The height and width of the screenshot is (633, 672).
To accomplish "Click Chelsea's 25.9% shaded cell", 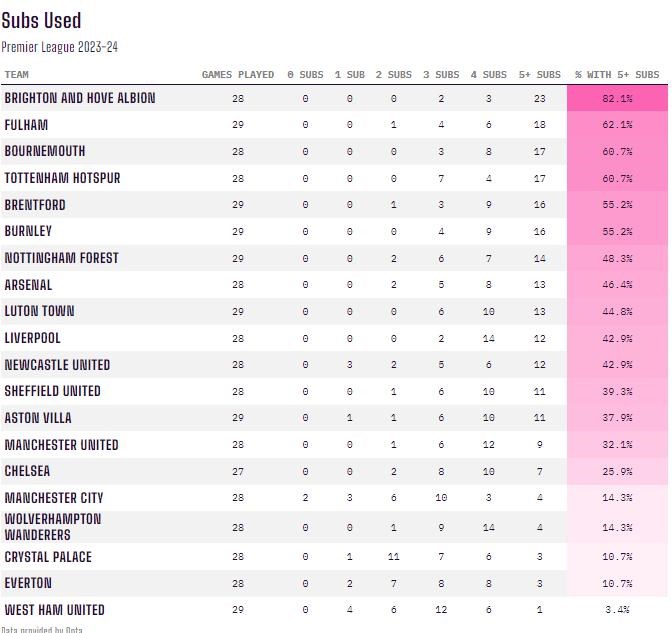I will pyautogui.click(x=617, y=471).
